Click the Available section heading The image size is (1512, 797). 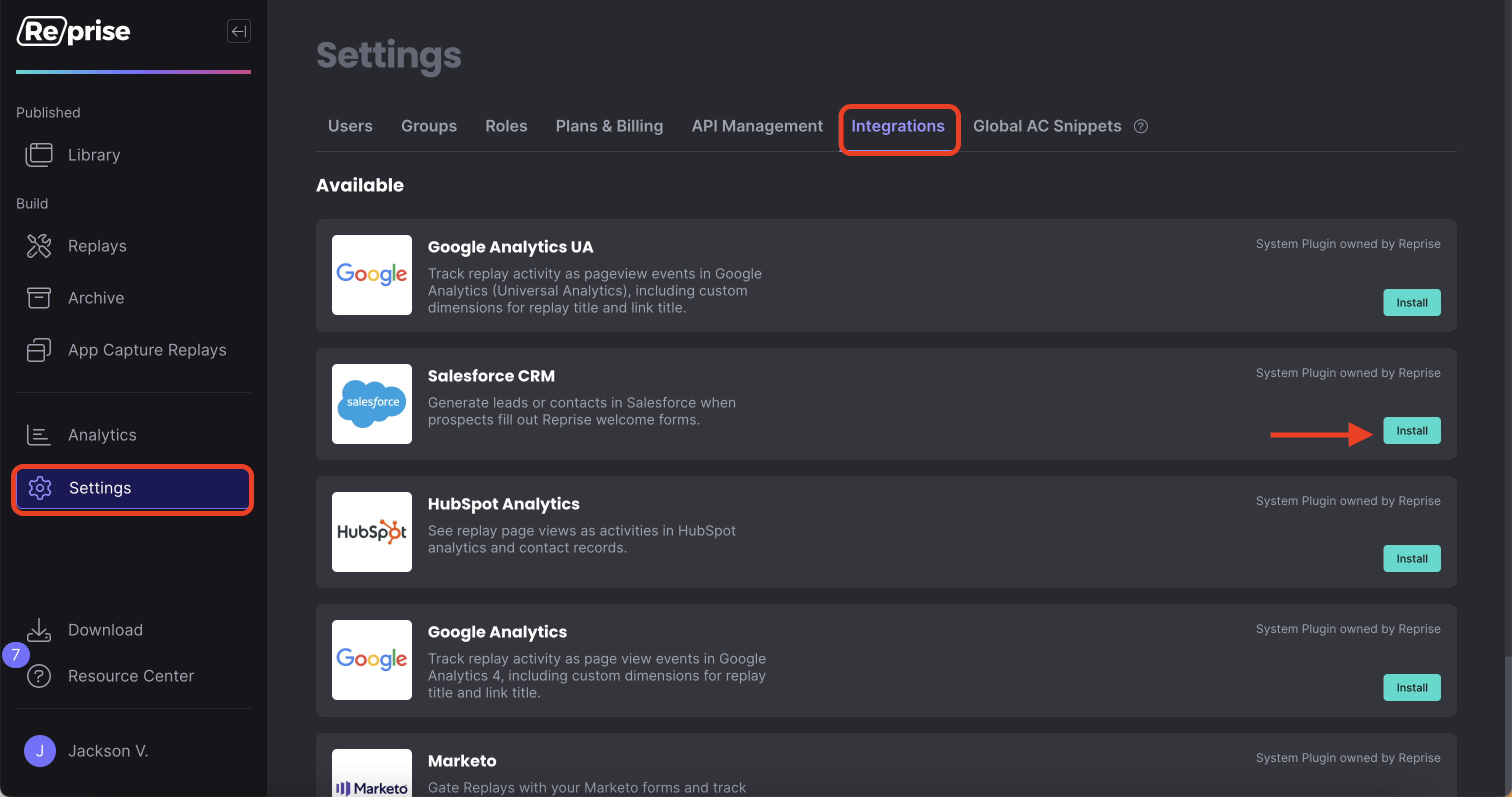pyautogui.click(x=360, y=185)
